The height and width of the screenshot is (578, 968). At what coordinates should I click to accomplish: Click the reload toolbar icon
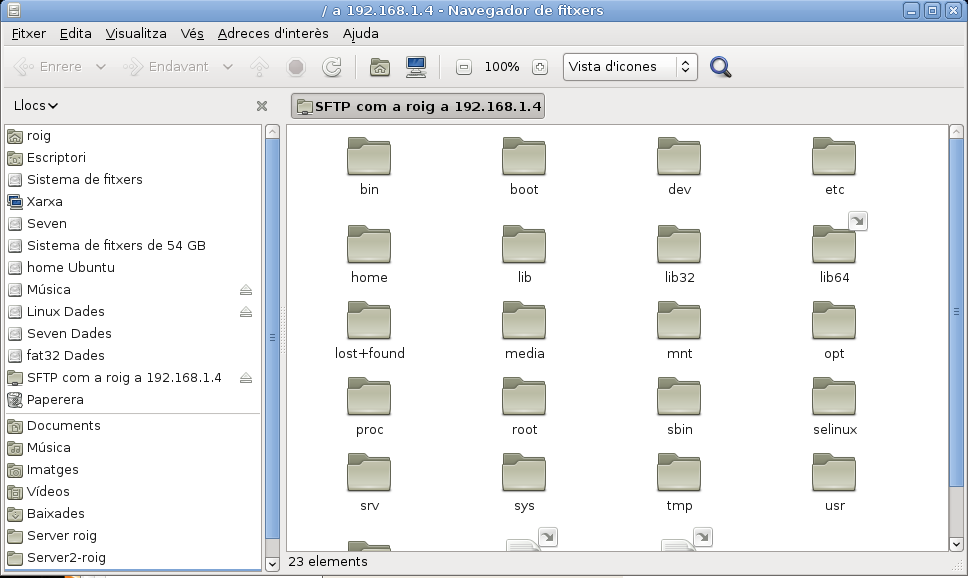coord(332,67)
